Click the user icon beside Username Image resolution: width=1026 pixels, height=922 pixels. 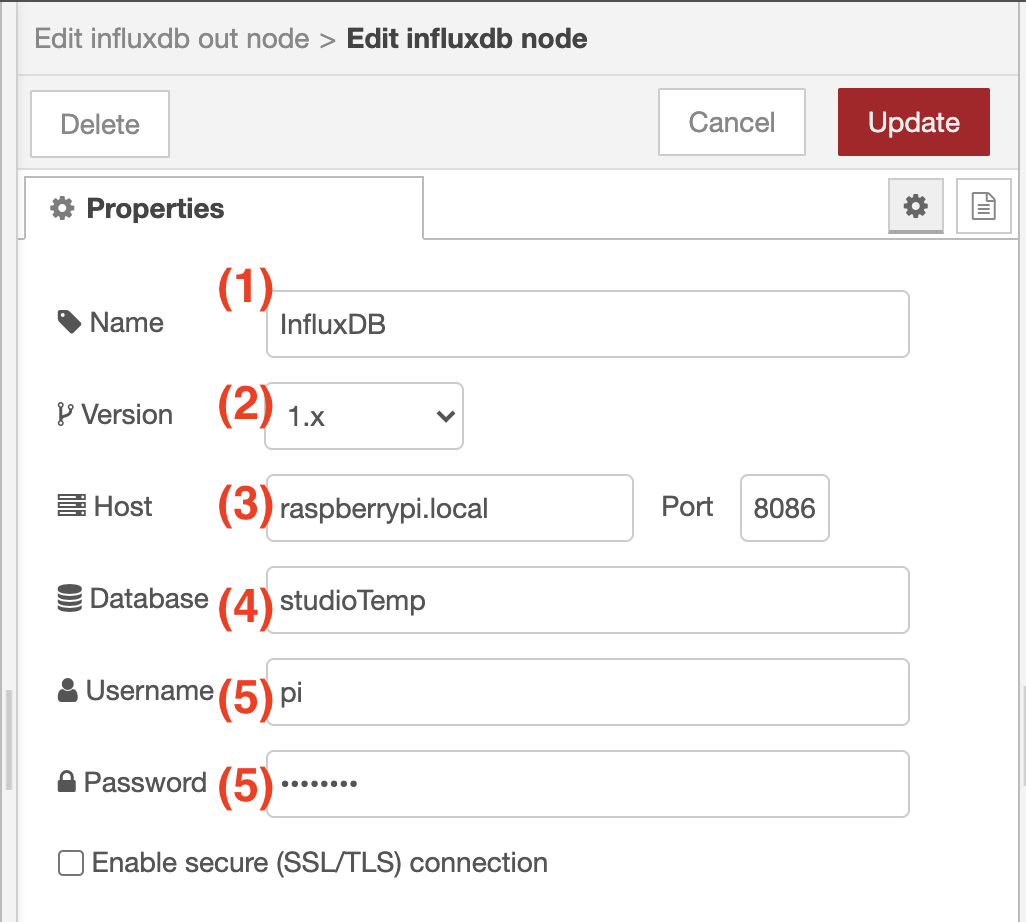click(x=67, y=690)
